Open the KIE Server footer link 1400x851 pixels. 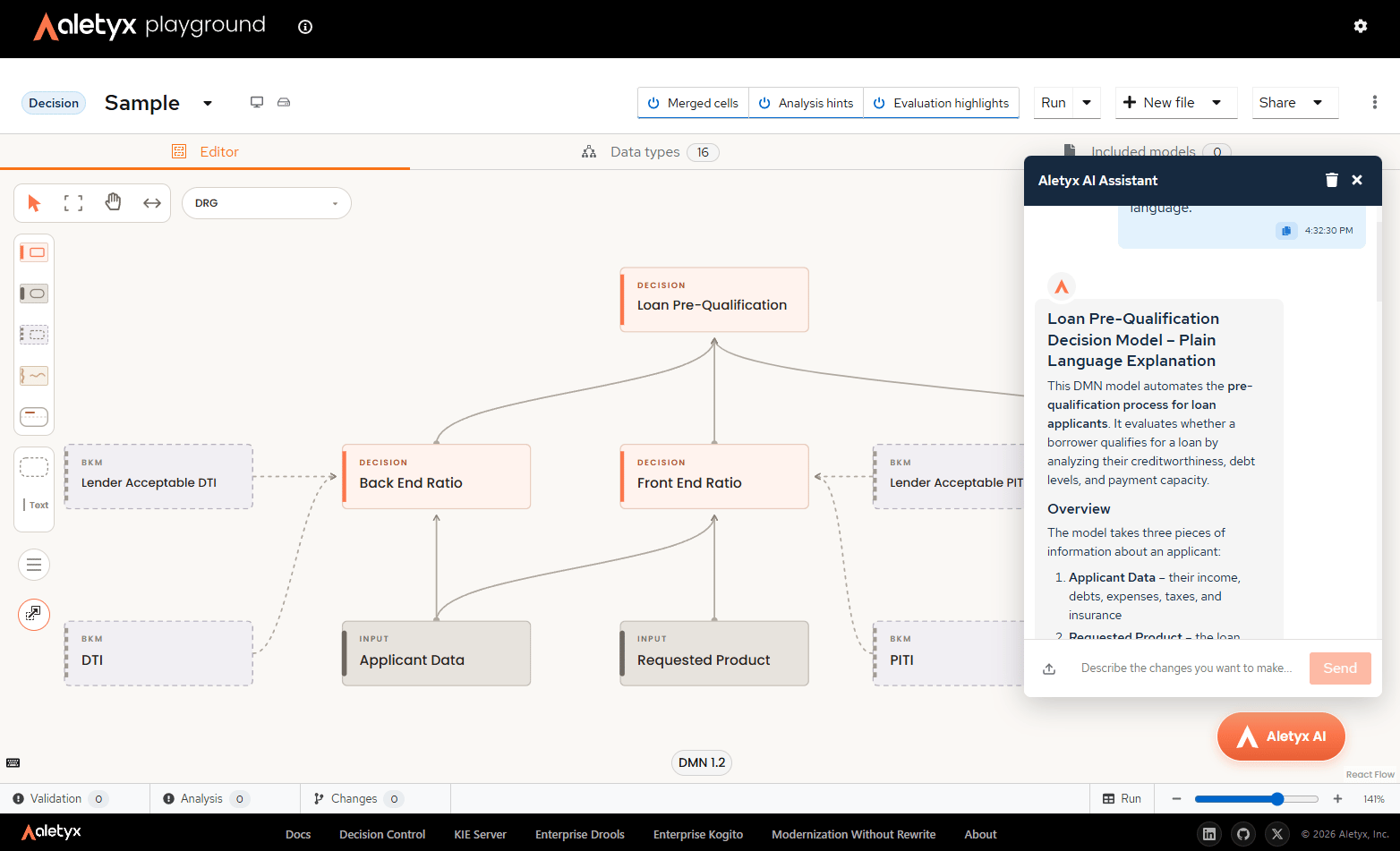coord(480,834)
